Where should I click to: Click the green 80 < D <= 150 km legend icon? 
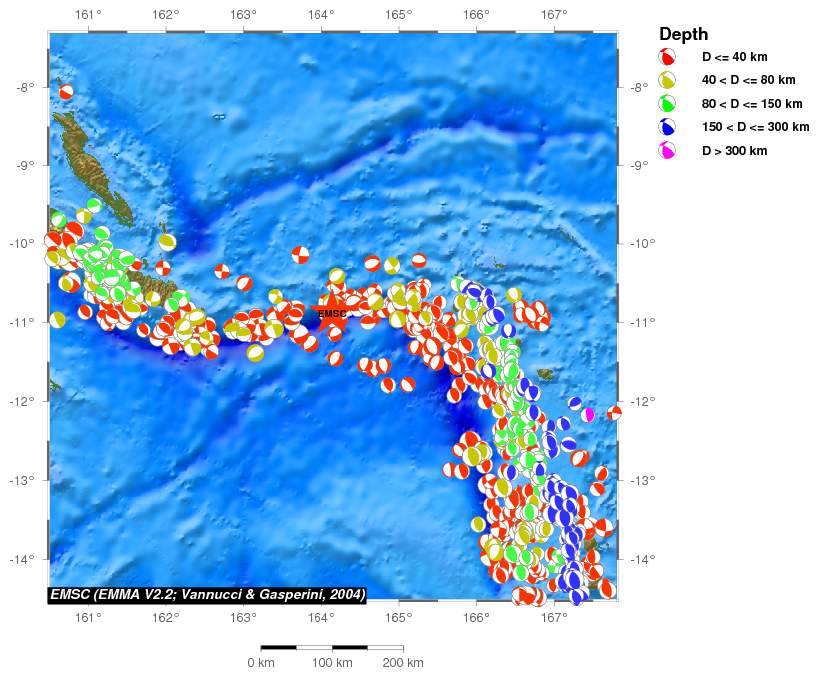tap(667, 104)
